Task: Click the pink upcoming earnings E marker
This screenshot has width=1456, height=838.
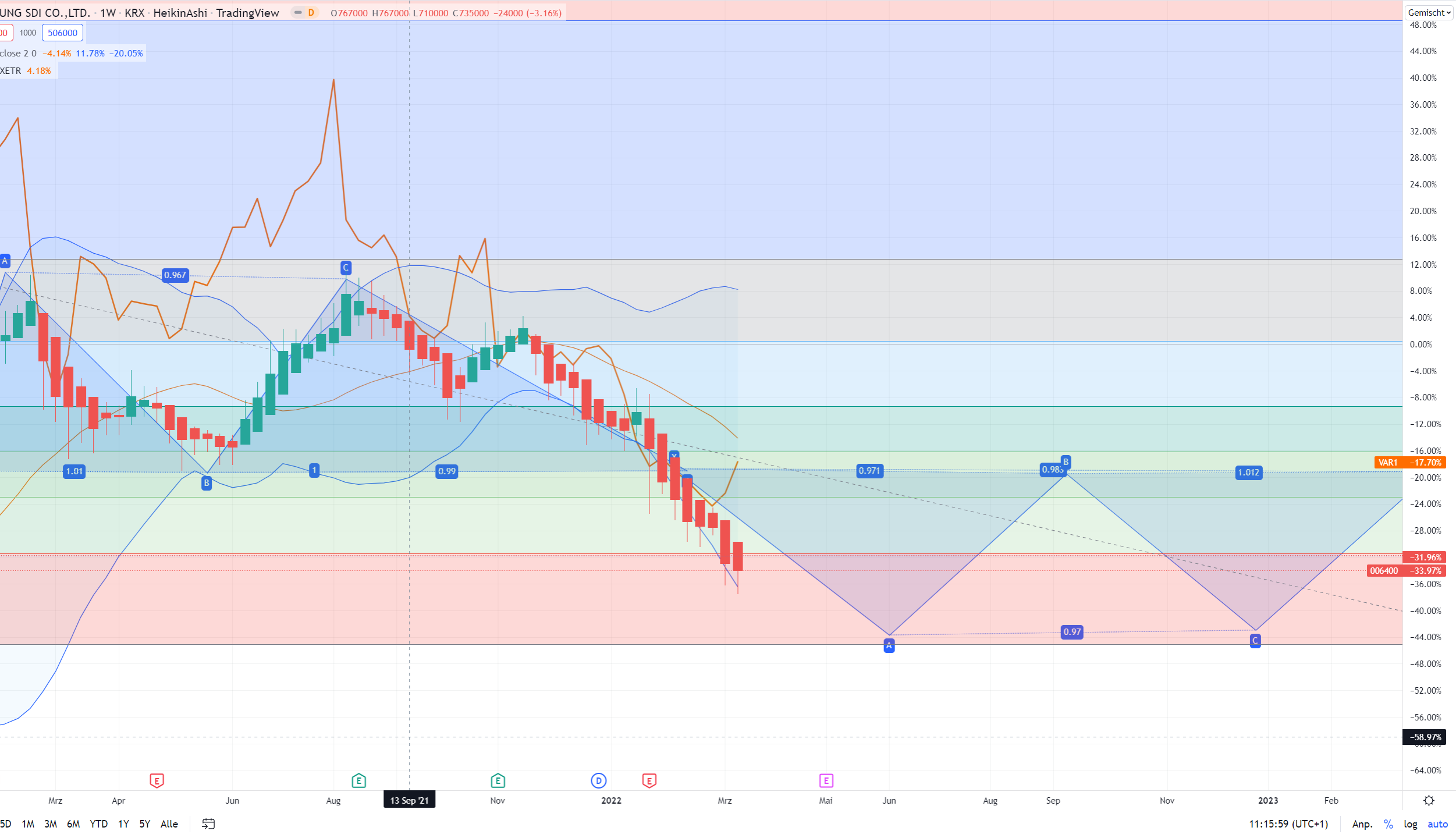Action: [826, 780]
